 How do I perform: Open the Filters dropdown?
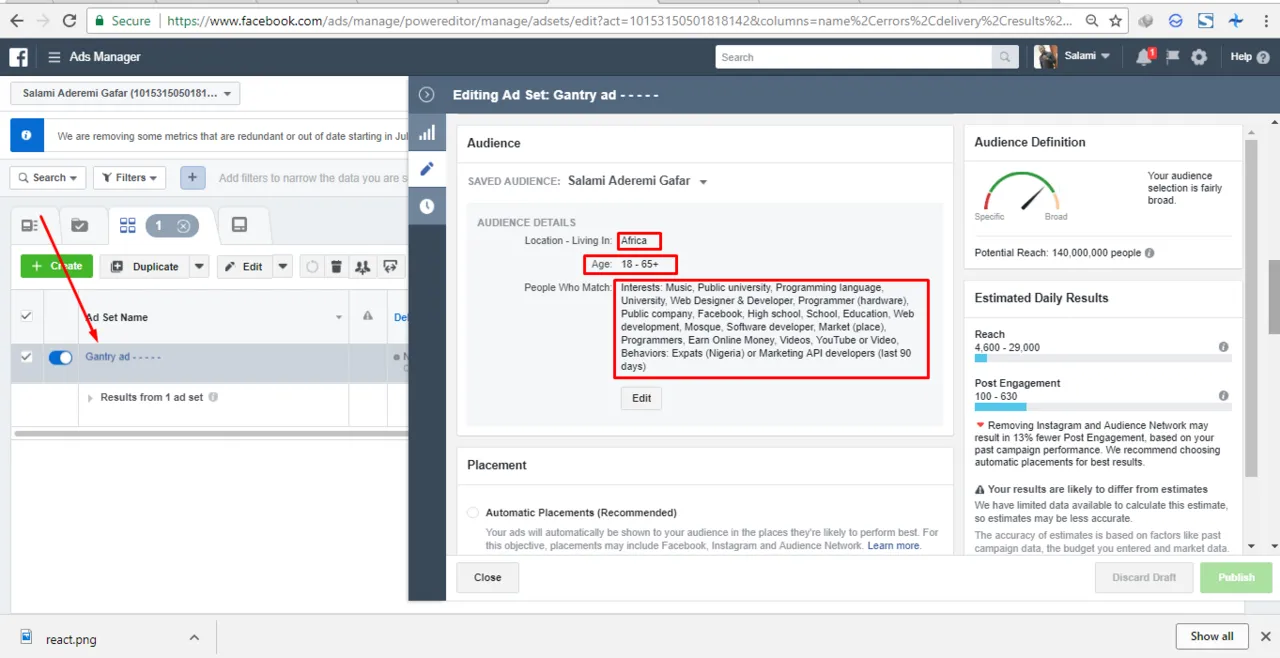[x=130, y=178]
